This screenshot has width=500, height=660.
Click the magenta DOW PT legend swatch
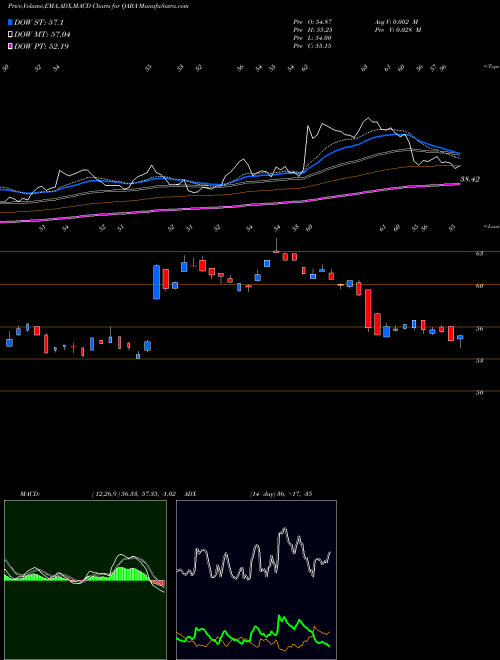click(x=11, y=46)
